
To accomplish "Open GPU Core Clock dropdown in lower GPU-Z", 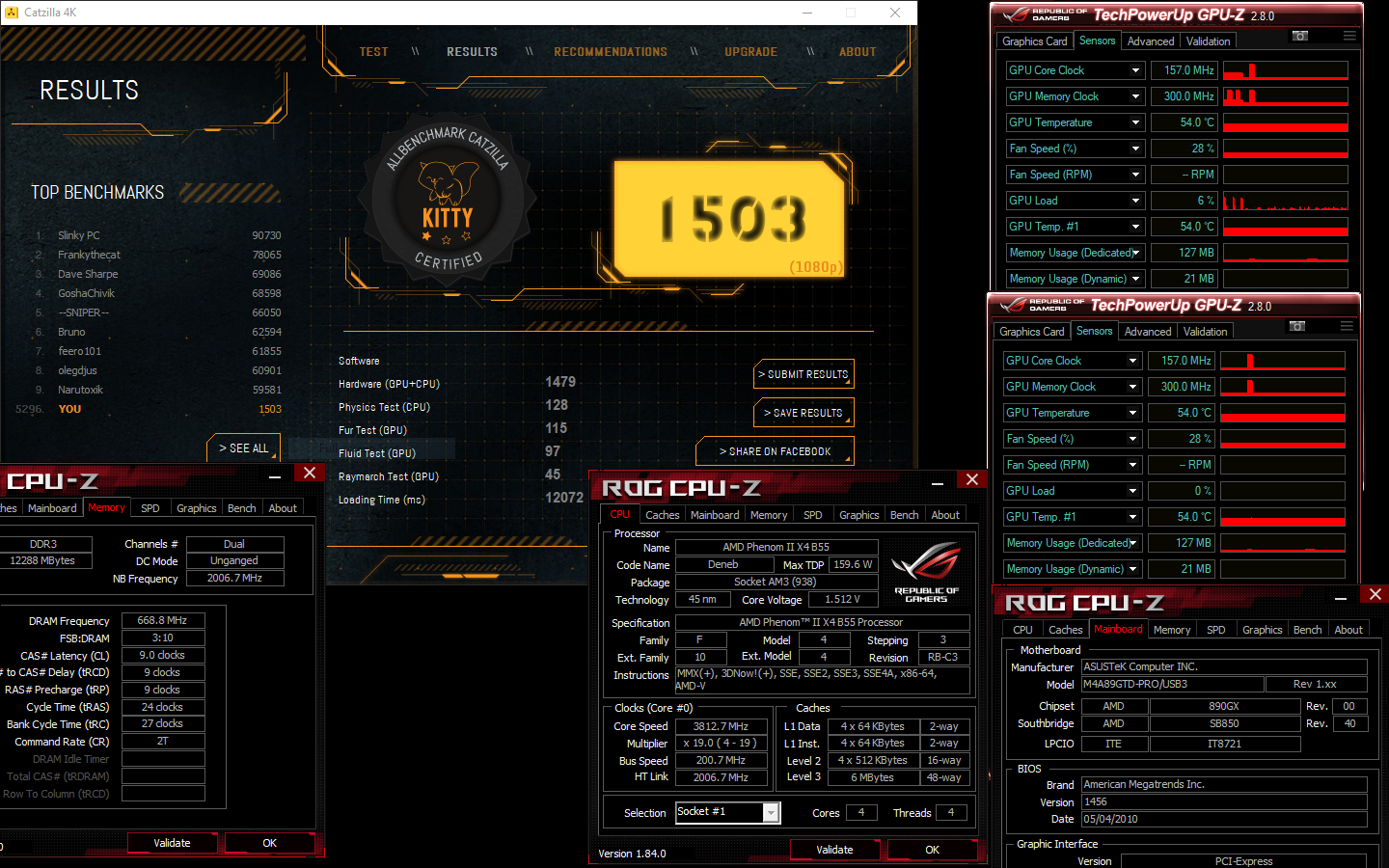I will coord(1132,361).
